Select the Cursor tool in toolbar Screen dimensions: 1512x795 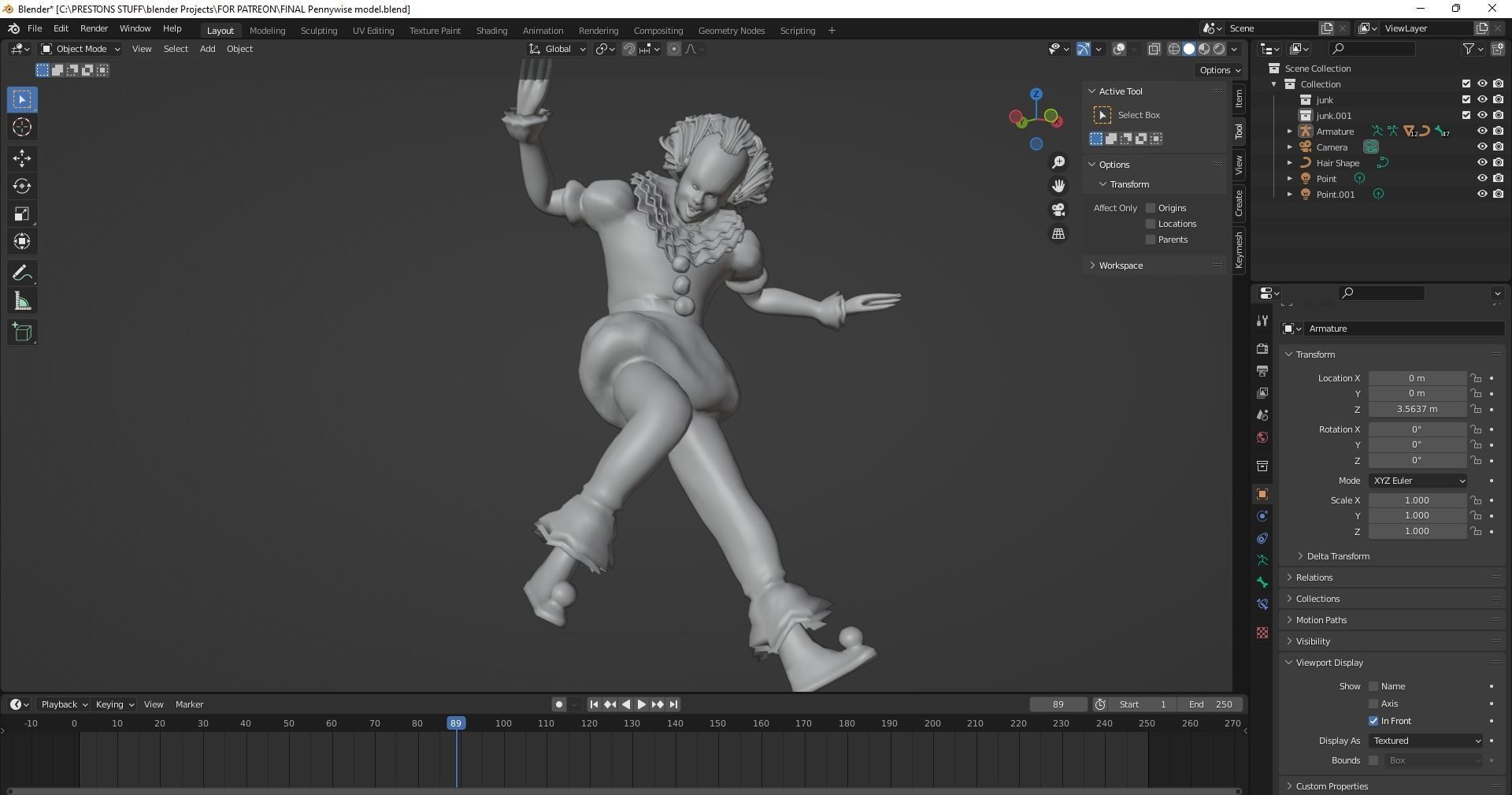pos(22,127)
